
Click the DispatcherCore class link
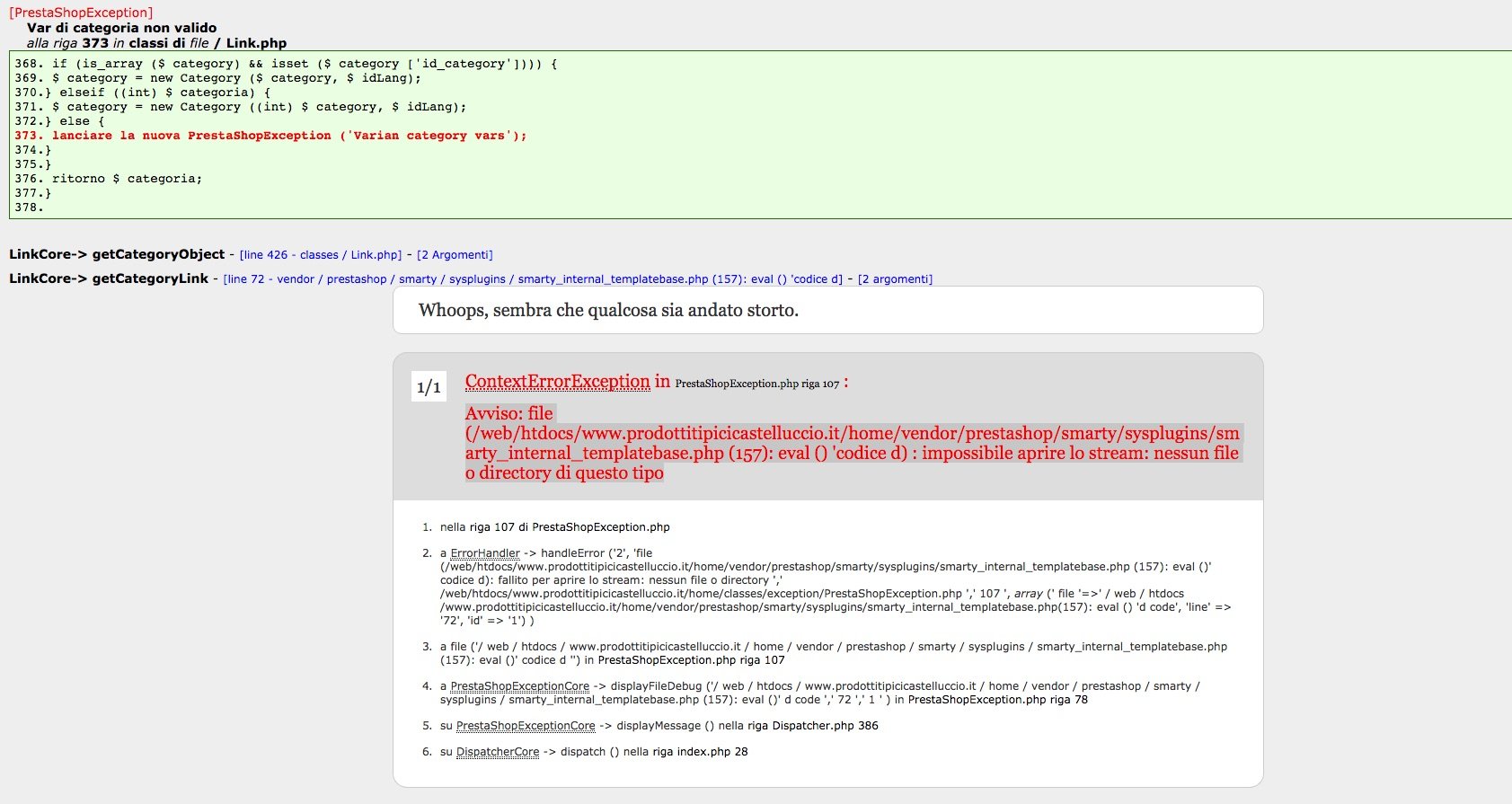[498, 752]
